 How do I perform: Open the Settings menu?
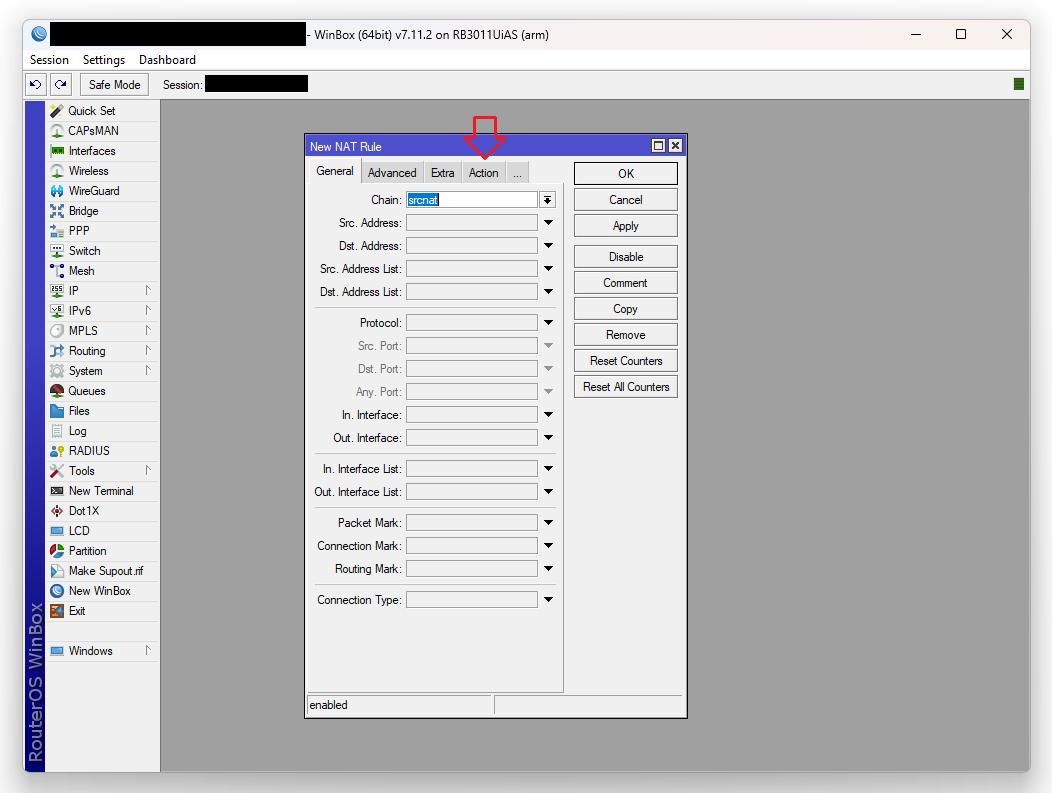(x=104, y=60)
